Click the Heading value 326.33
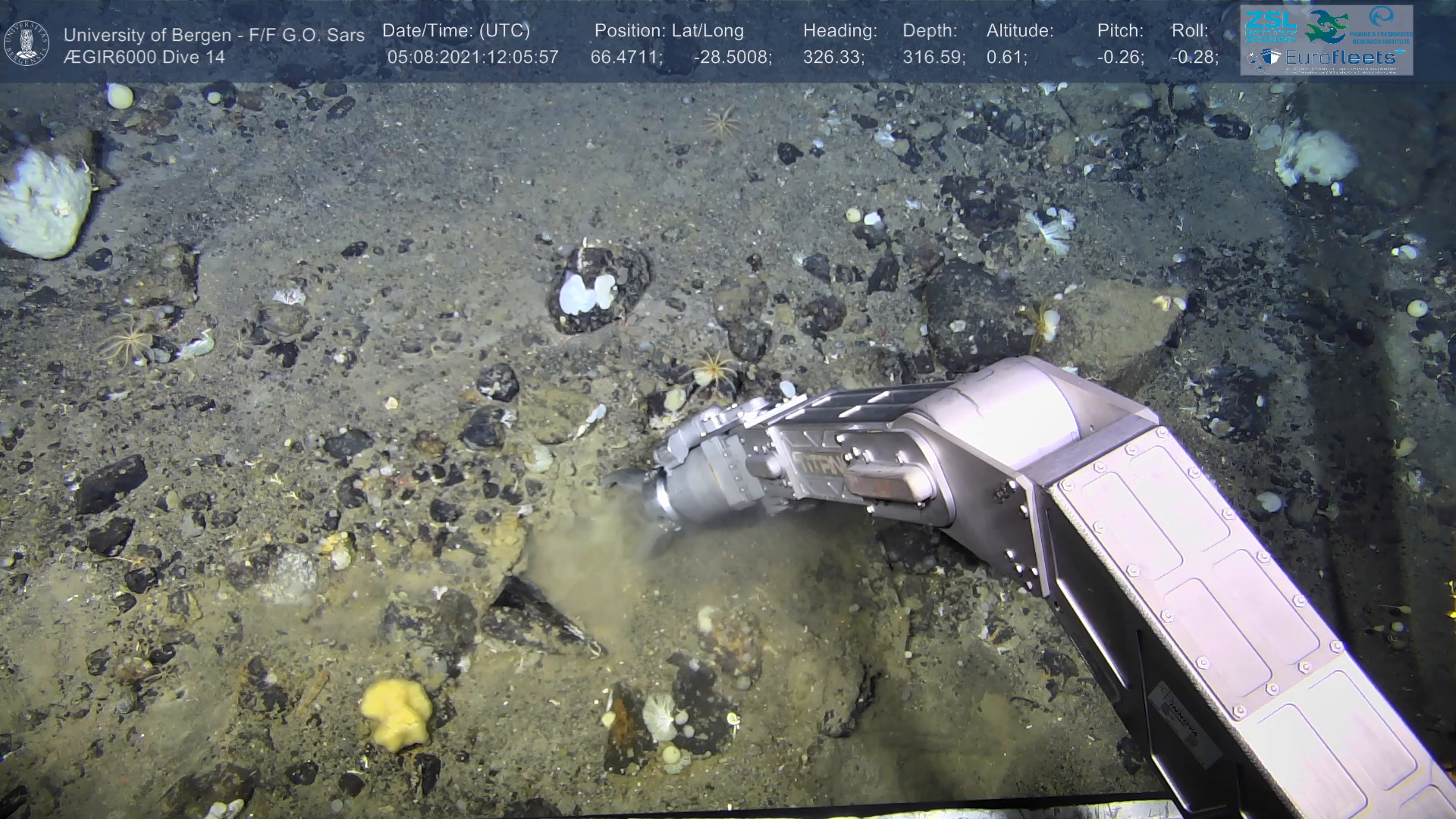 (x=833, y=58)
